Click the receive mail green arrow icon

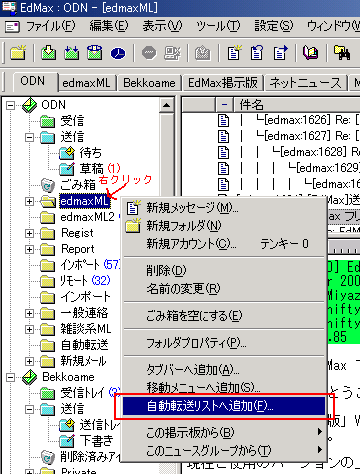click(x=49, y=53)
